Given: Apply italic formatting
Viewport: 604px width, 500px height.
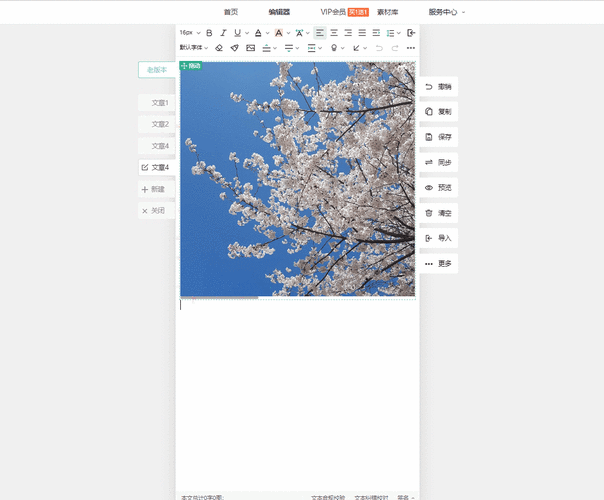Looking at the screenshot, I should coord(223,33).
